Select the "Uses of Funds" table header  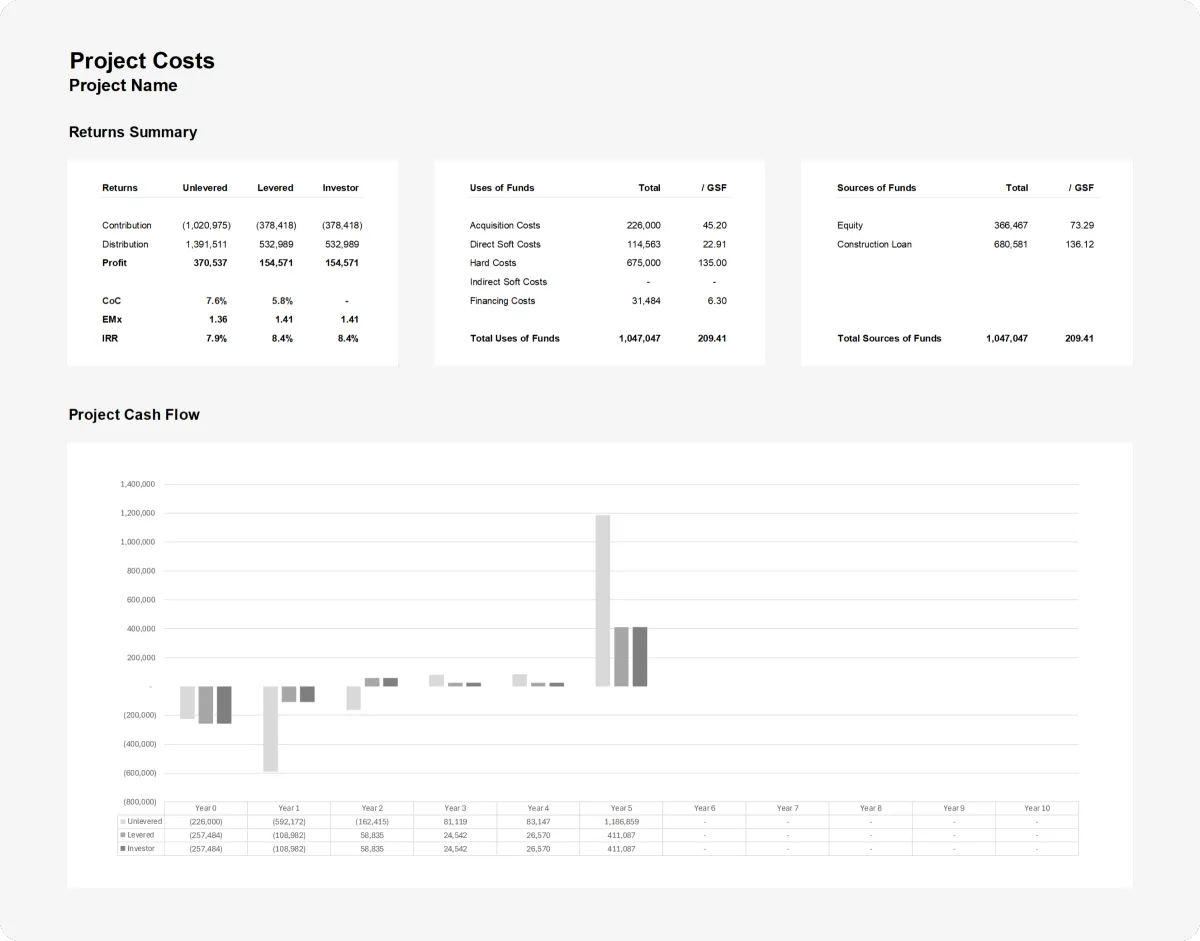(x=502, y=188)
